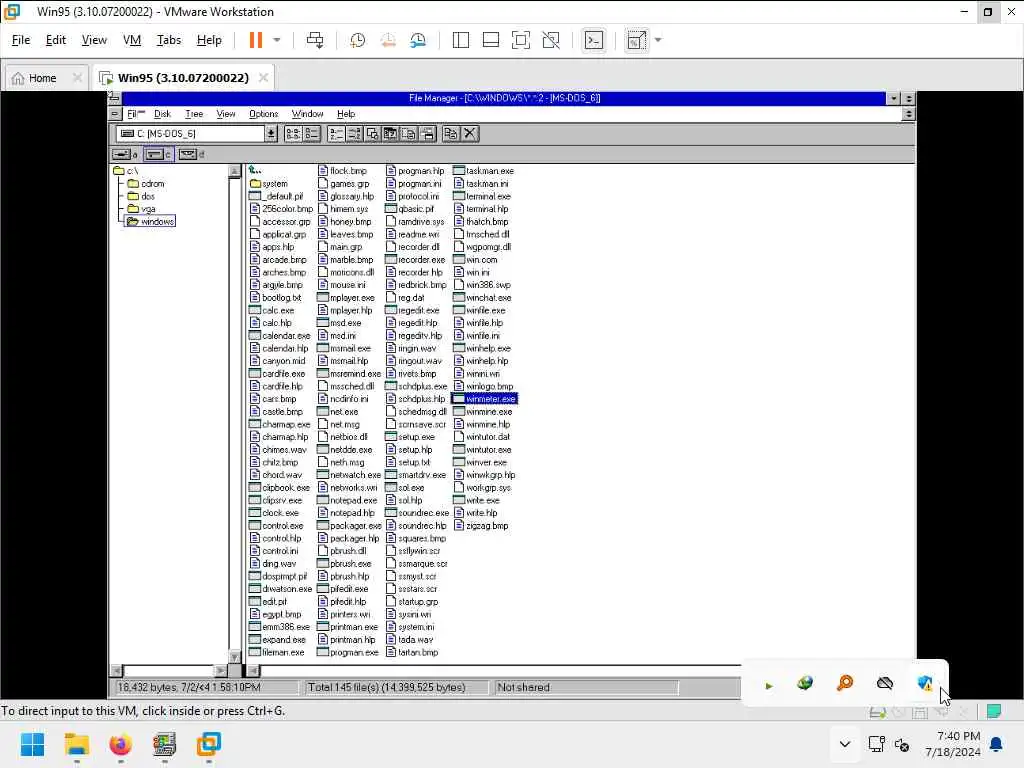Screen dimensions: 1024x768
Task: Click the tree pane scroll up arrow
Action: pos(234,171)
